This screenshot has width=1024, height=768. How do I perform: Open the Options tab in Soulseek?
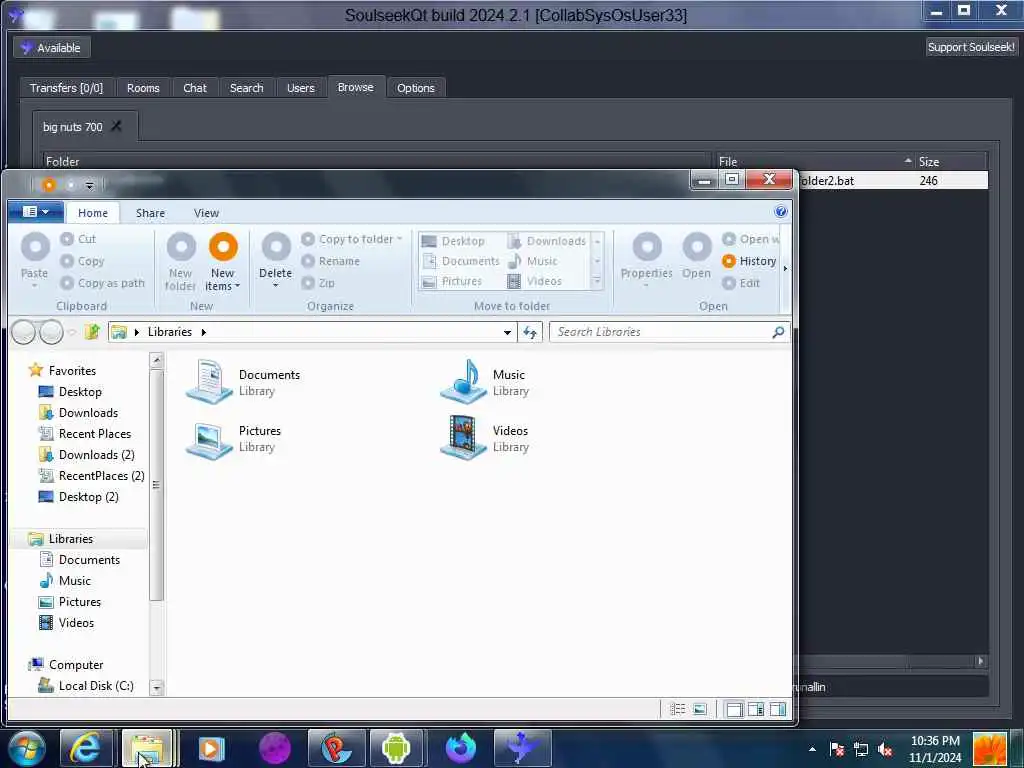[415, 88]
